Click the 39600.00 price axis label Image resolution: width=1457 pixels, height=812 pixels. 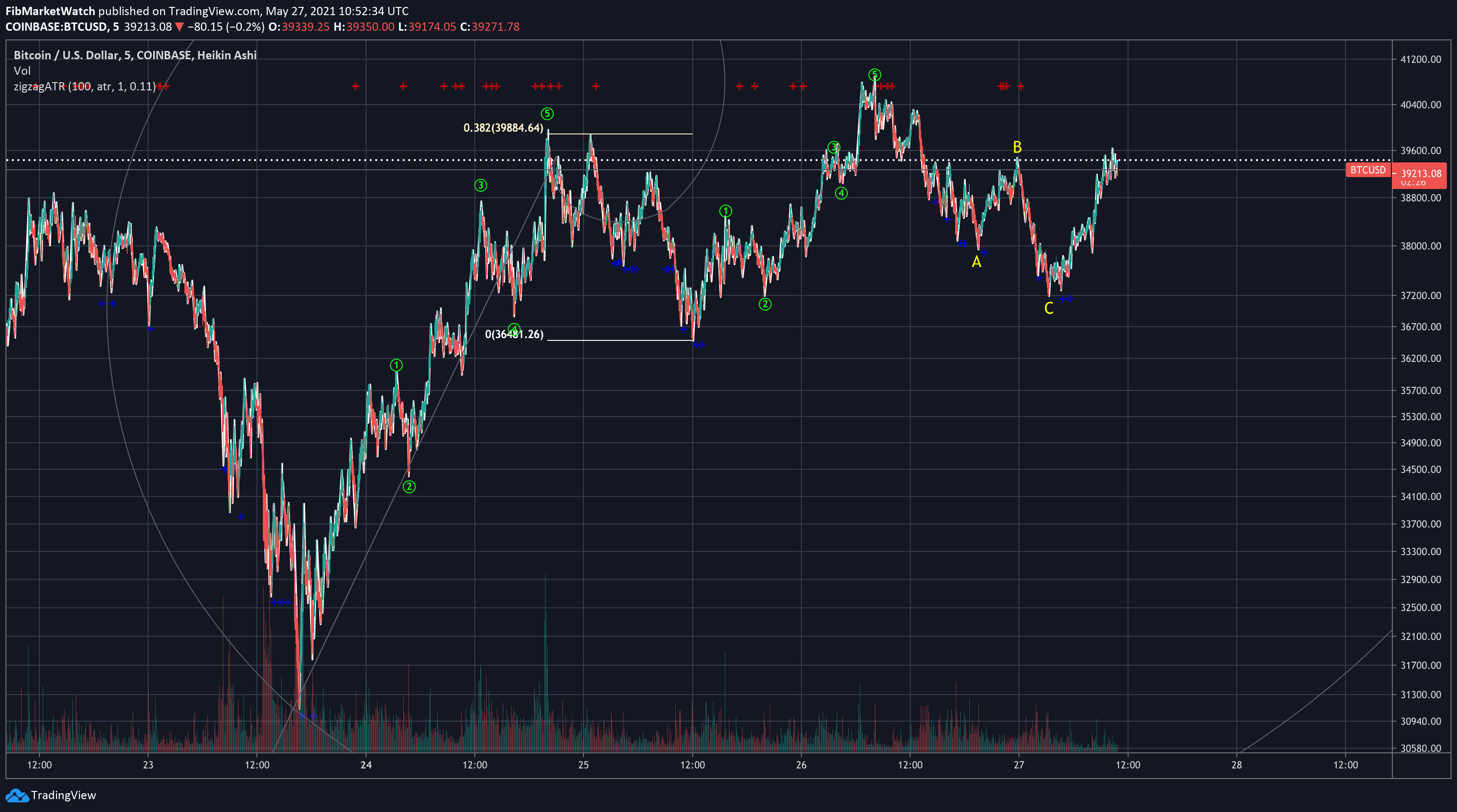(1421, 151)
